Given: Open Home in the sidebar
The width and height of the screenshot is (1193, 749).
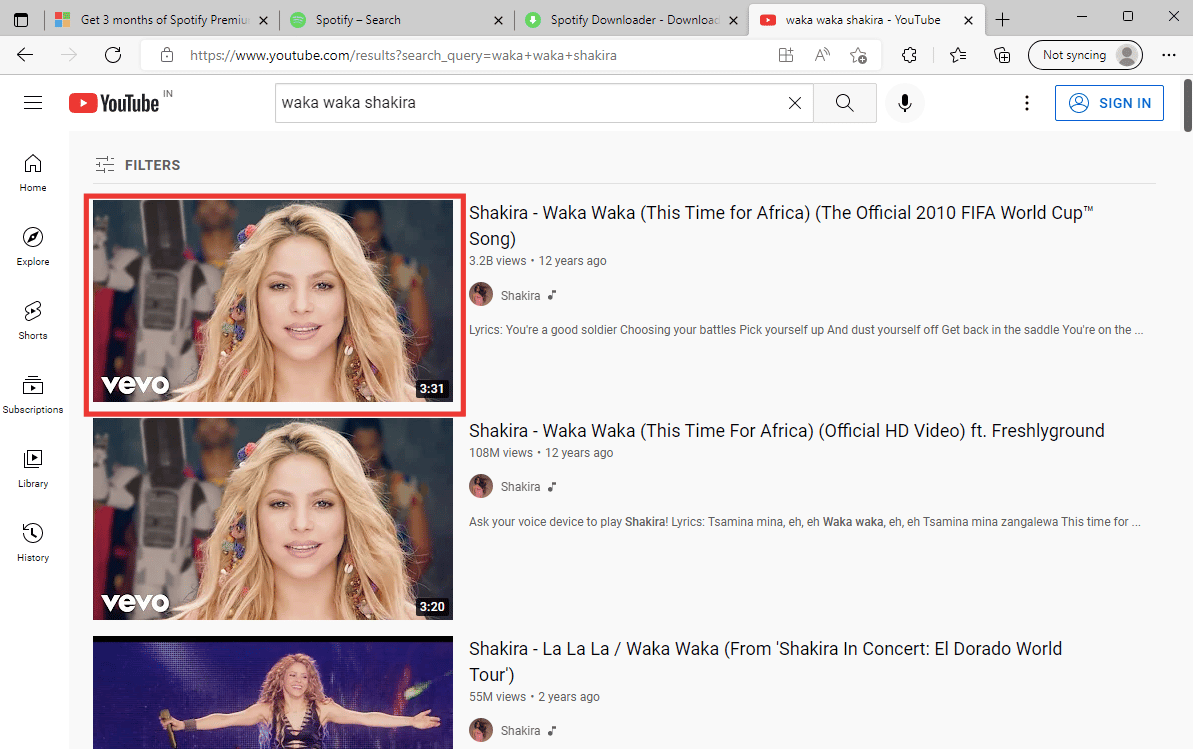Looking at the screenshot, I should [33, 173].
